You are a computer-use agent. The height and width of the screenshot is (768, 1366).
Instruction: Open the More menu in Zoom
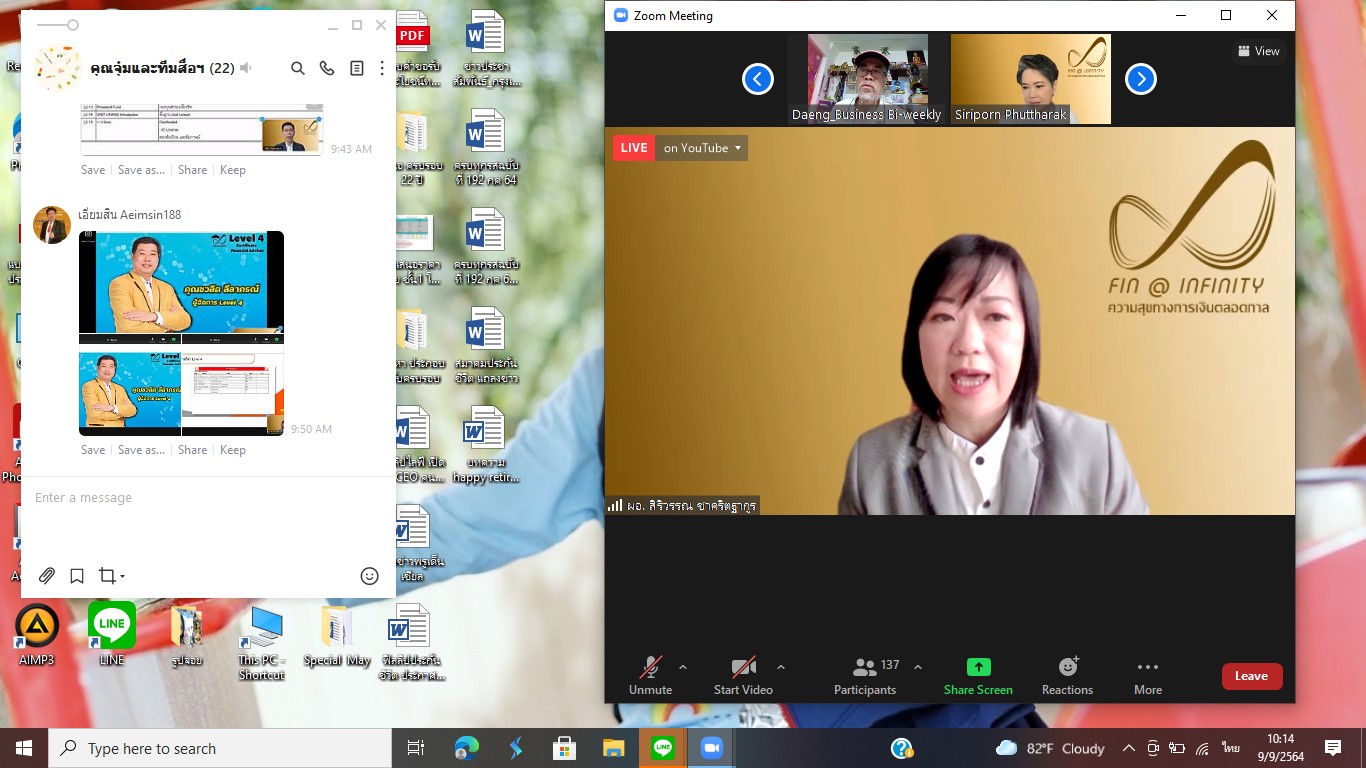(x=1147, y=676)
